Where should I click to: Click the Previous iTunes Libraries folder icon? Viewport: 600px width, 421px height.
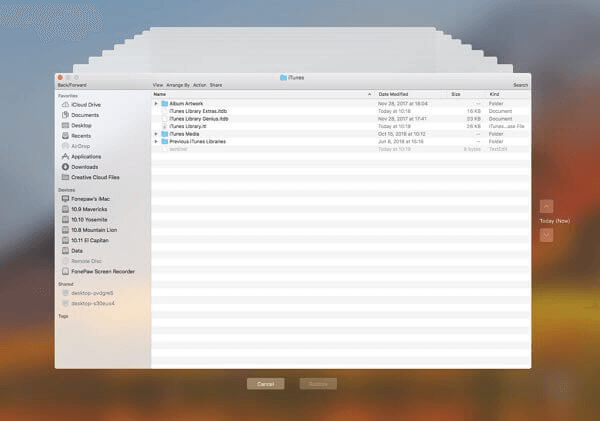(165, 142)
